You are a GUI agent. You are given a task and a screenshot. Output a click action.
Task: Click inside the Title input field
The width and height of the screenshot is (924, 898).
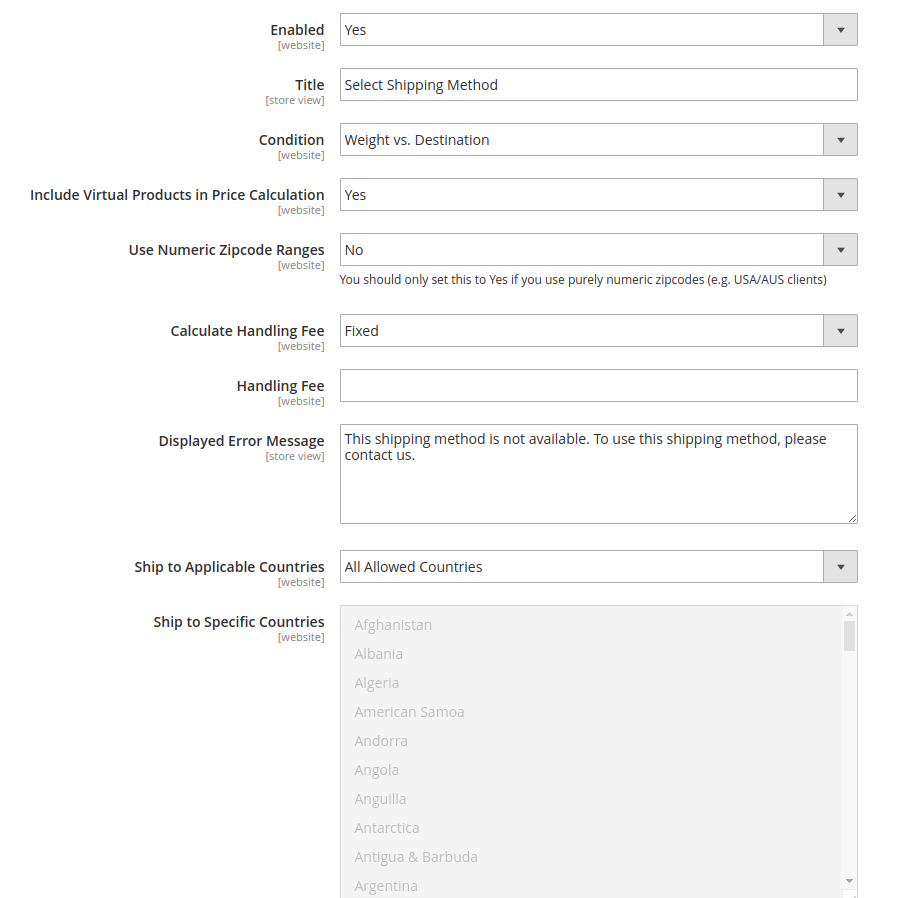point(598,84)
